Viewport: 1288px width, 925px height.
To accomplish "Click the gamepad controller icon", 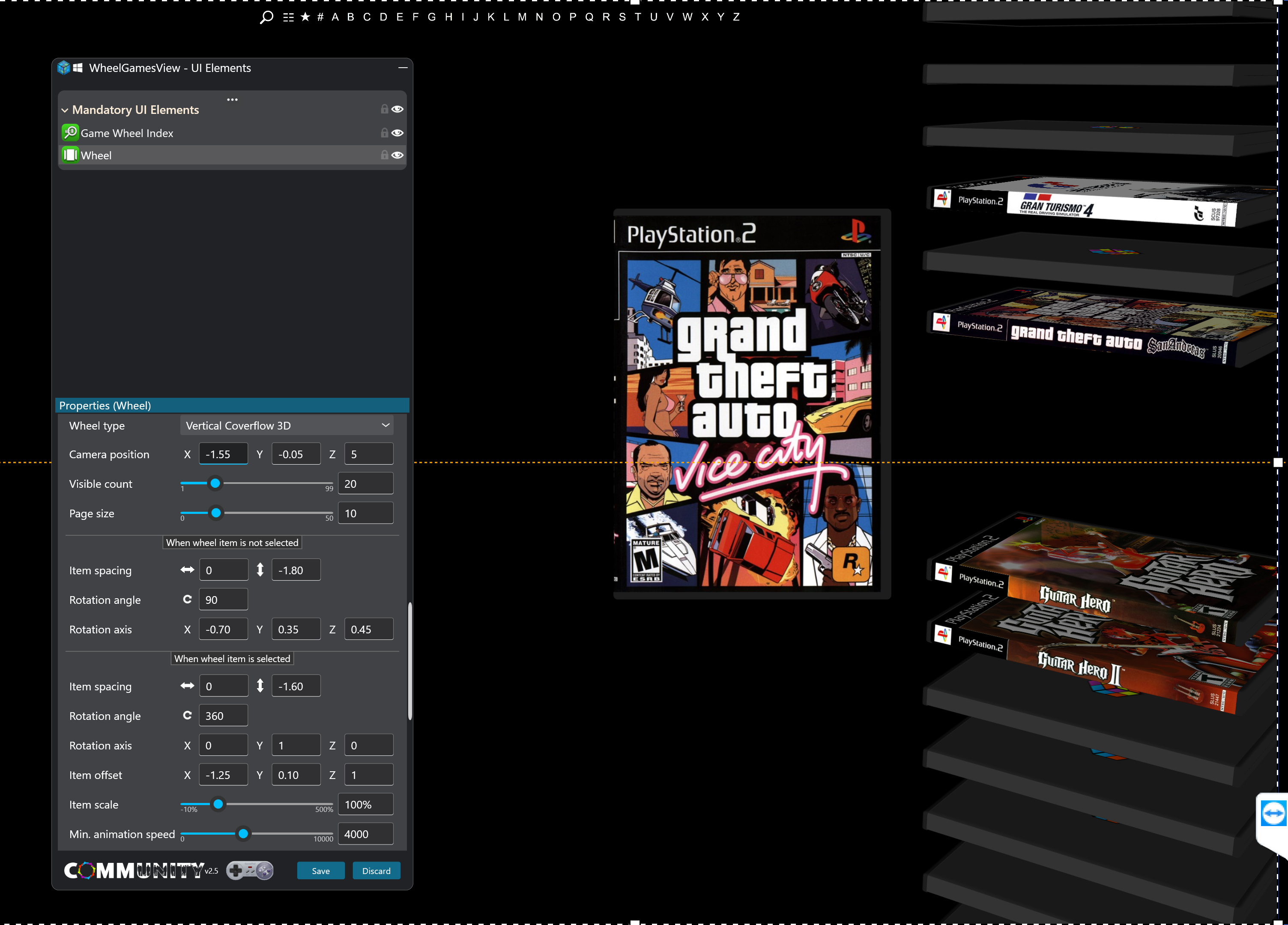I will coord(250,870).
